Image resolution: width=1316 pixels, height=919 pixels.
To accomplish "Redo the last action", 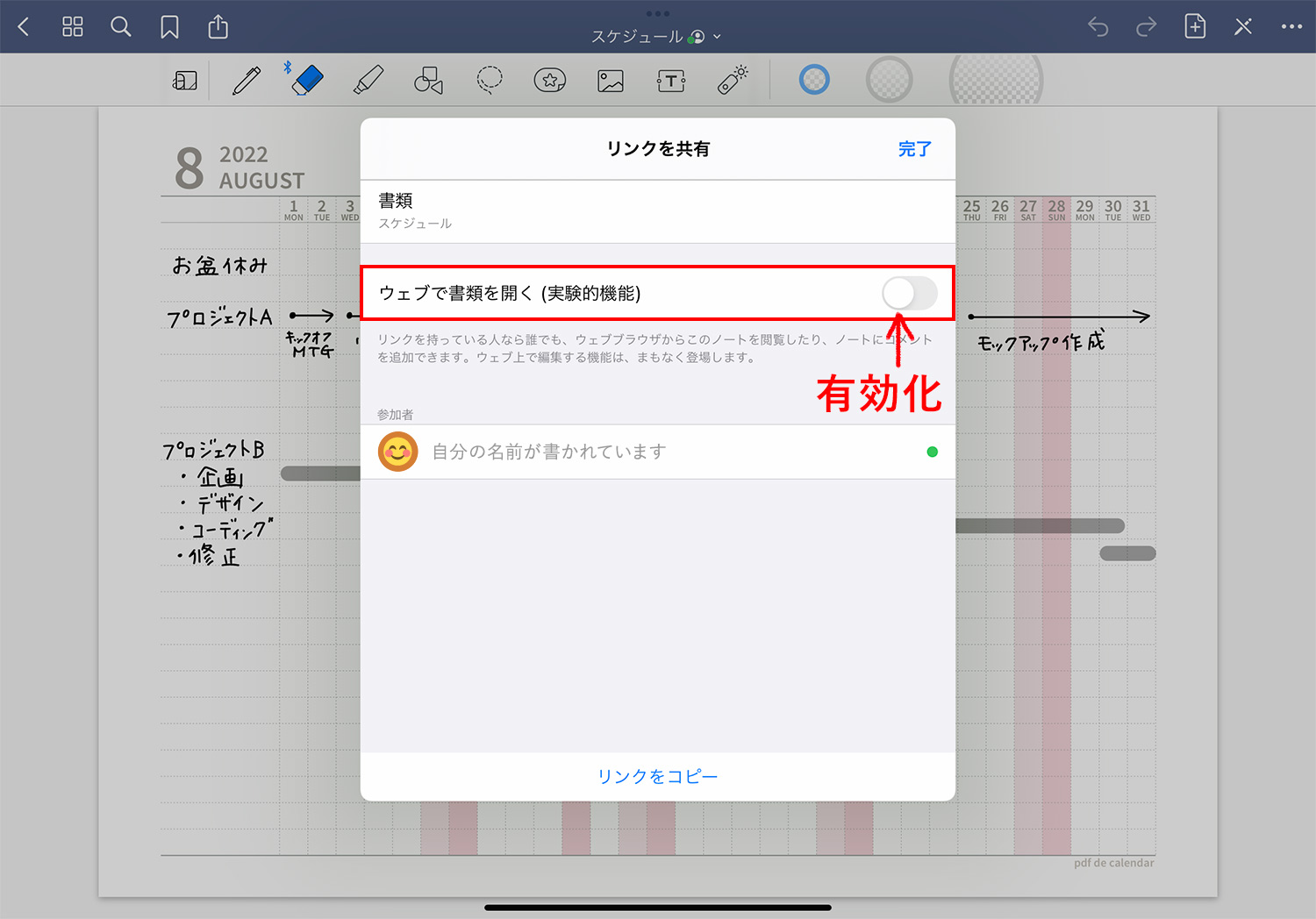I will 1146,27.
